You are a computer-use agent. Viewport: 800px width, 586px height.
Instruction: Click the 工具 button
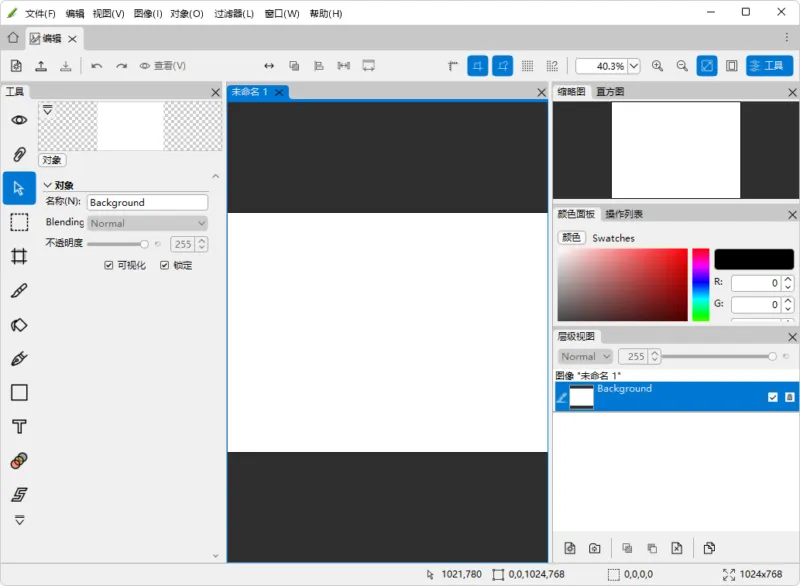coord(769,66)
